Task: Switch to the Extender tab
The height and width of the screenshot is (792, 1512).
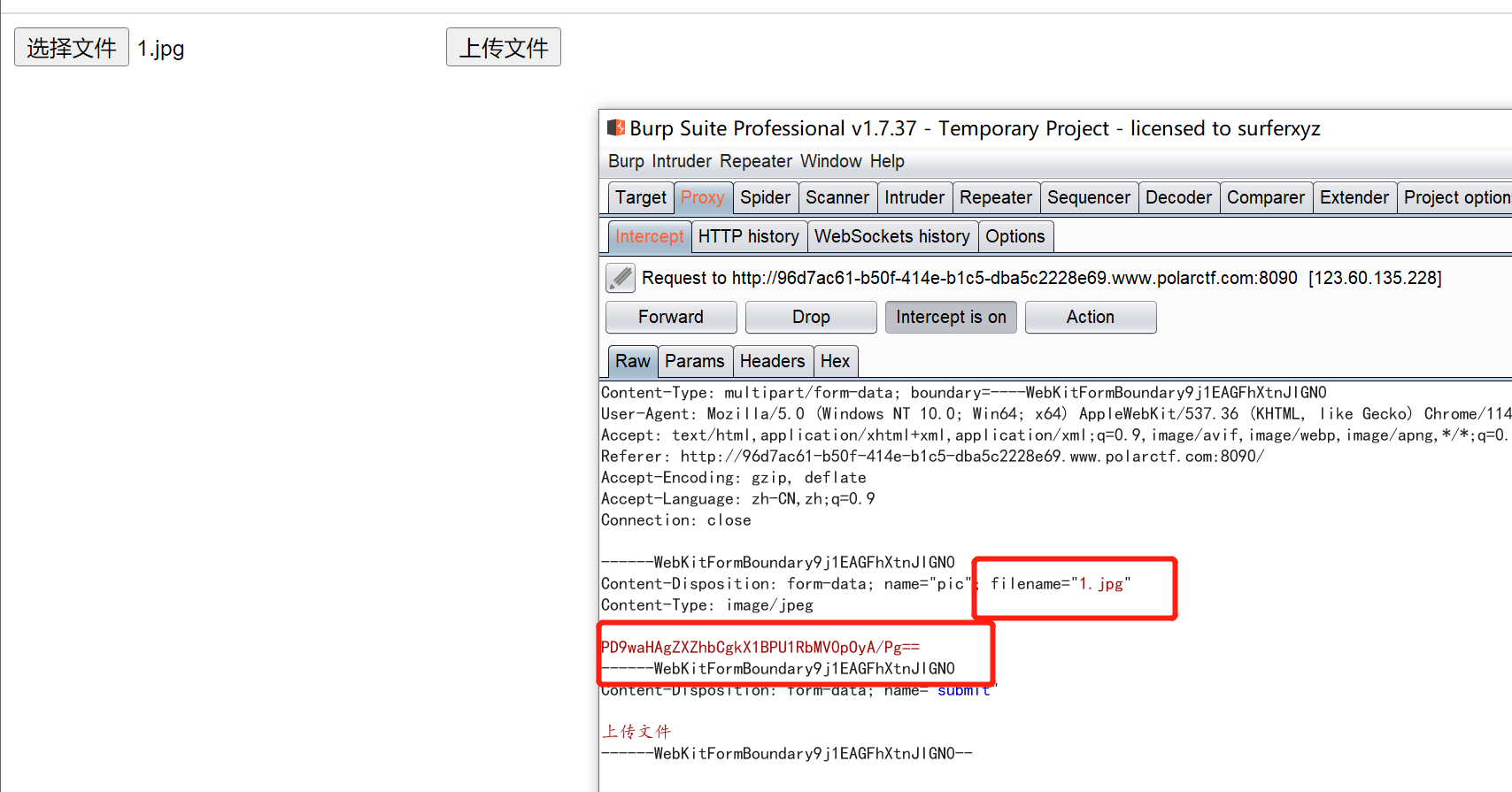Action: click(1354, 197)
